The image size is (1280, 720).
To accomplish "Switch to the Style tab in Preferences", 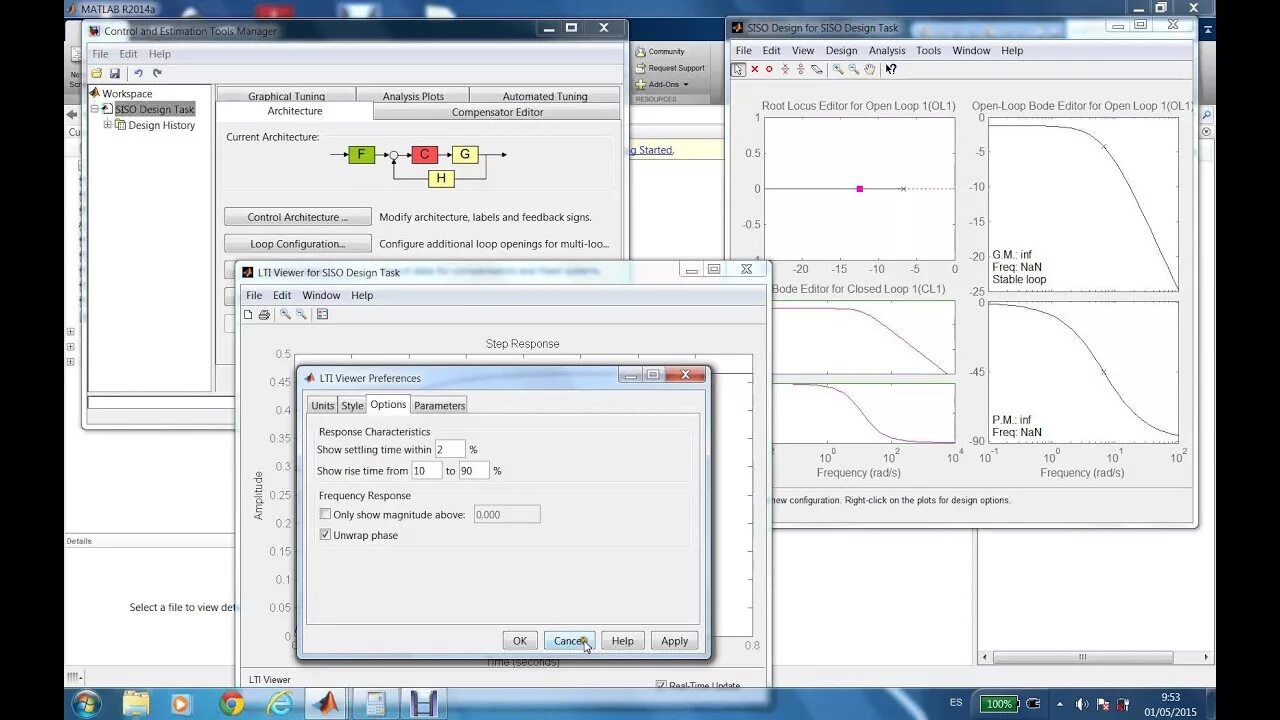I will 352,405.
